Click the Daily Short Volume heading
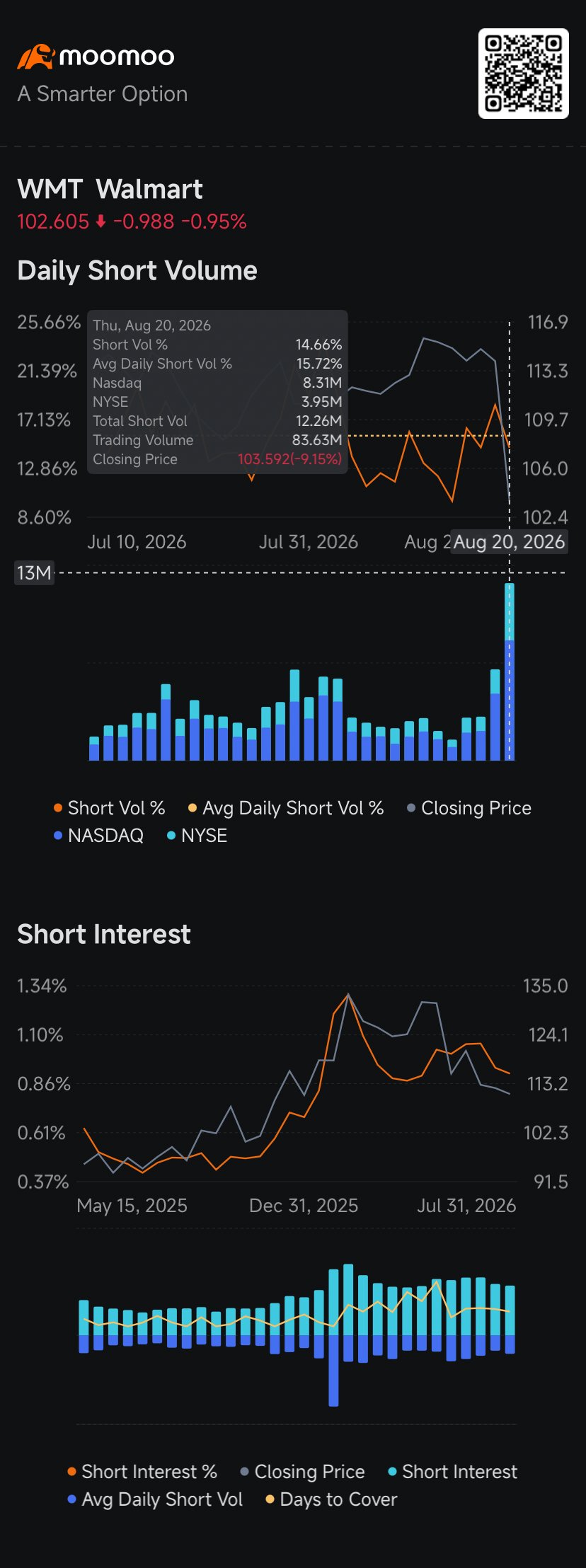 click(137, 270)
